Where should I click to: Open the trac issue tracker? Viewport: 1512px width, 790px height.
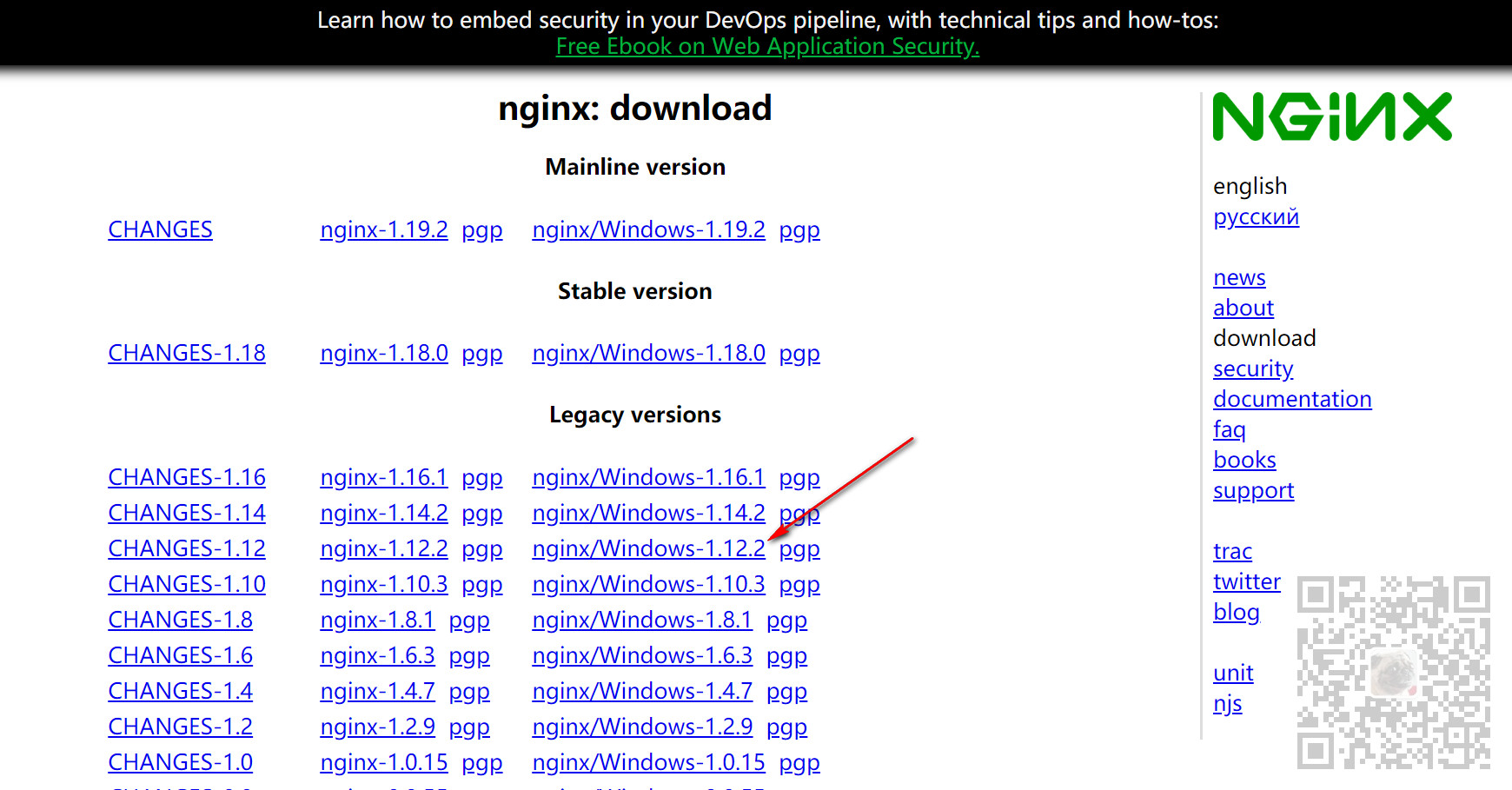[x=1232, y=551]
